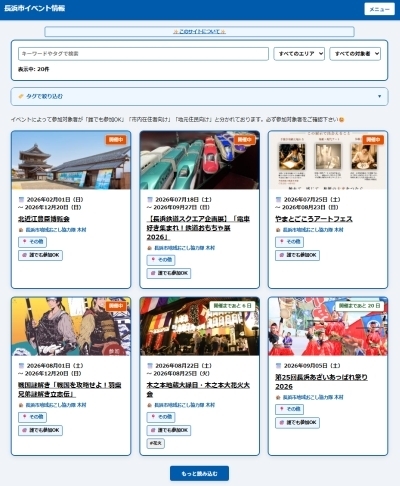Click calendar icon on the 戦国謎解き card

(21, 366)
